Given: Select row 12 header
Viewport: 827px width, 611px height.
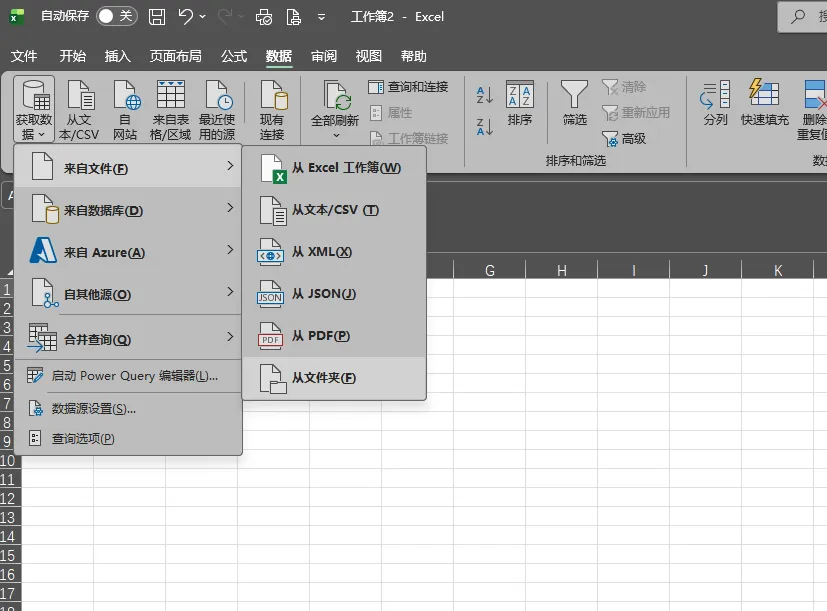Looking at the screenshot, I should (10, 498).
